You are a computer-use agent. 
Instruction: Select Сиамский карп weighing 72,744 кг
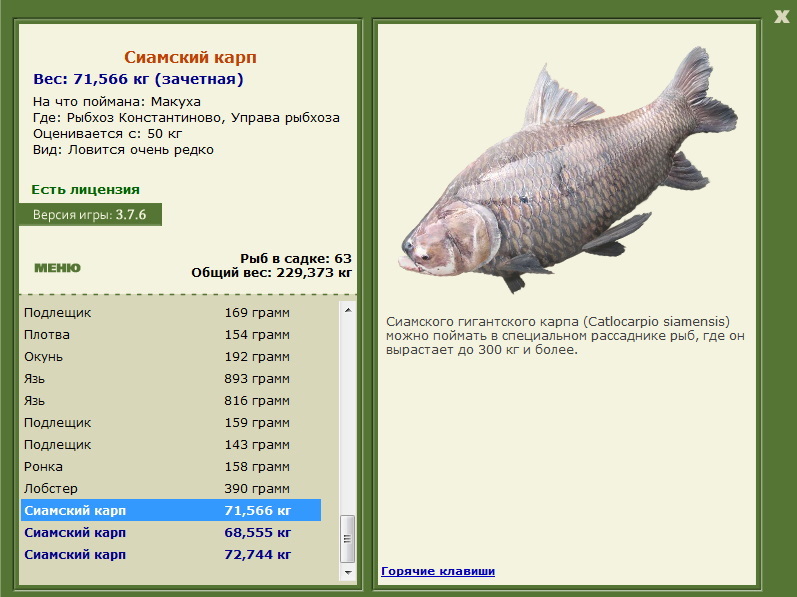coord(171,554)
